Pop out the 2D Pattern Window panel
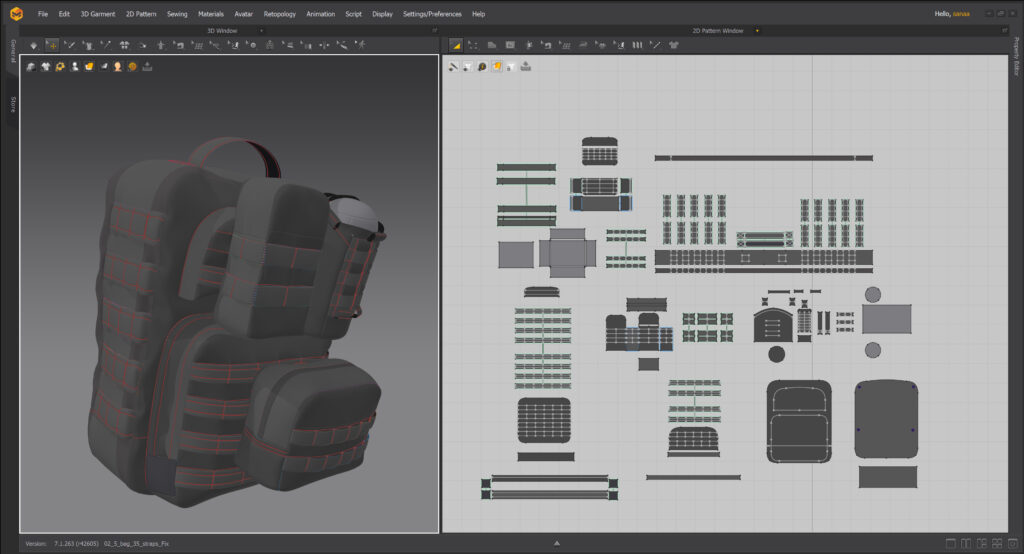 [1004, 31]
